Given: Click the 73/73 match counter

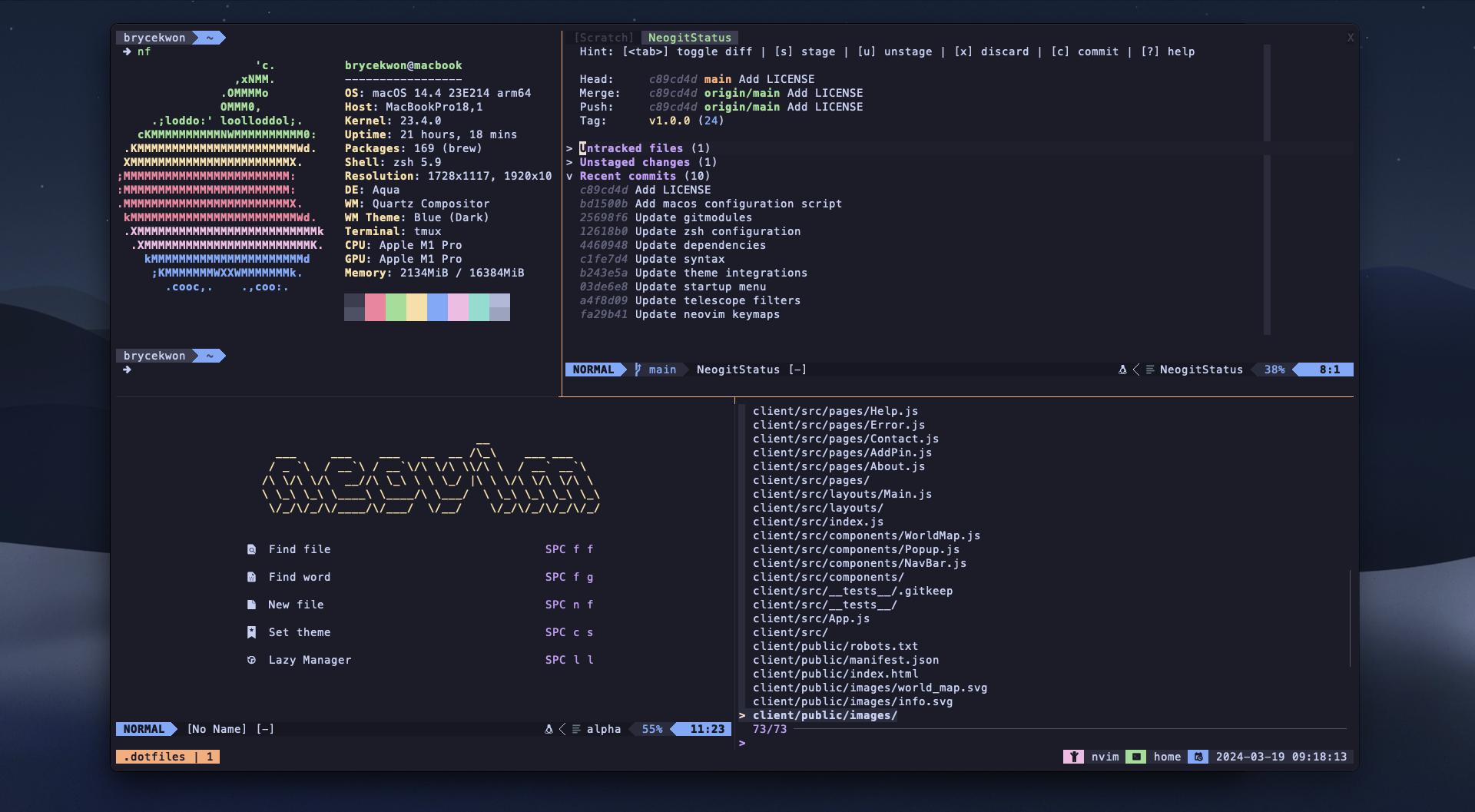Looking at the screenshot, I should coord(770,729).
